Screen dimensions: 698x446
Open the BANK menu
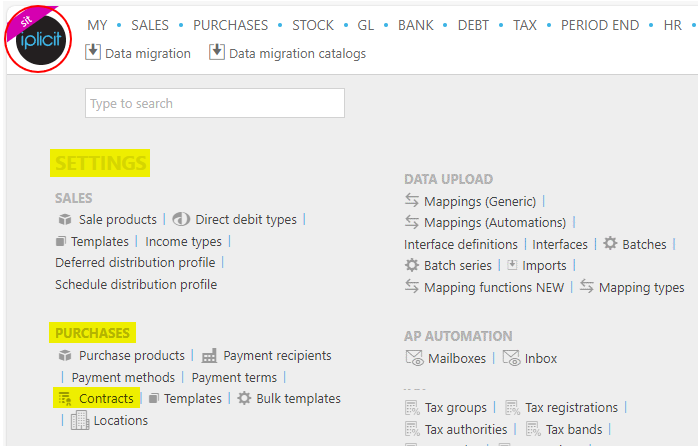416,25
